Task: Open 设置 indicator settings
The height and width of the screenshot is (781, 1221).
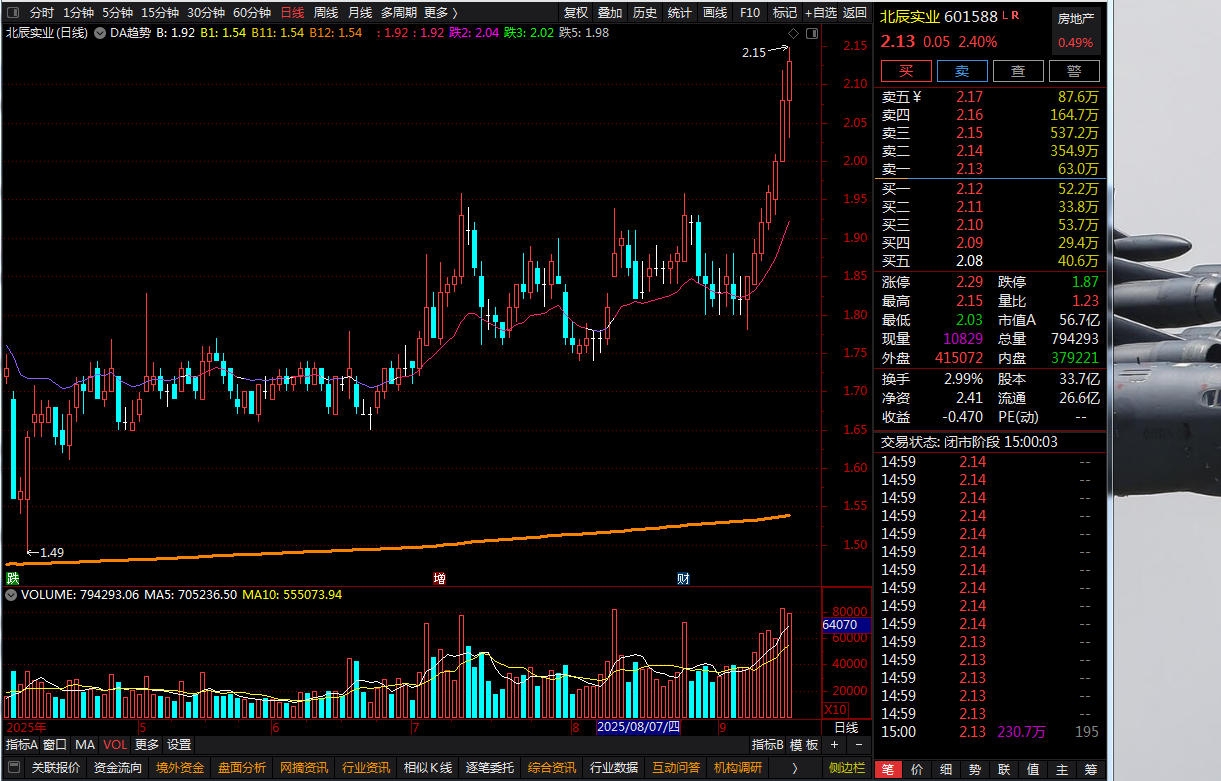Action: click(x=179, y=745)
